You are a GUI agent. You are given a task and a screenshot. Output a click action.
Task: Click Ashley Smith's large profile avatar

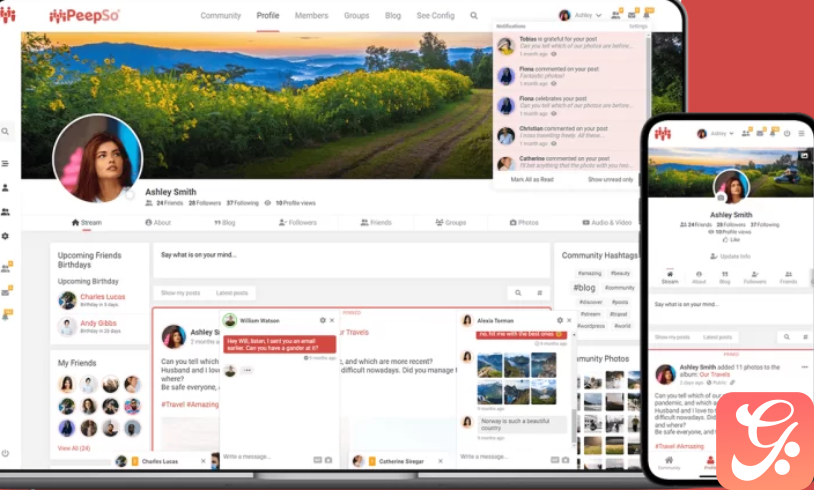point(98,159)
